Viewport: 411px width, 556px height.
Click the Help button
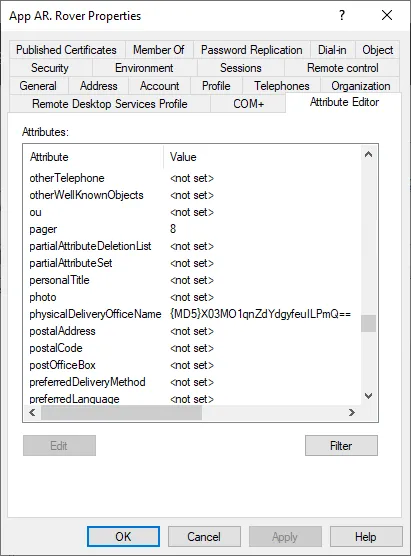coord(366,536)
